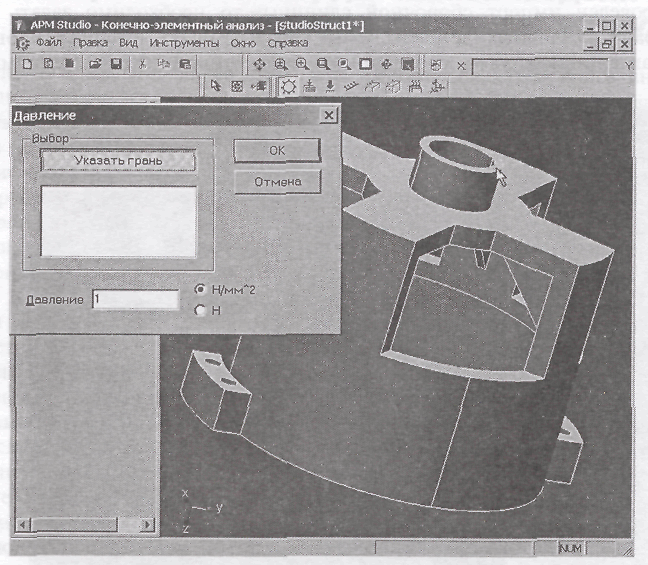Choose the pressure load tool with circle-and-rays icon
Screen dimensions: 648x565
[288, 86]
